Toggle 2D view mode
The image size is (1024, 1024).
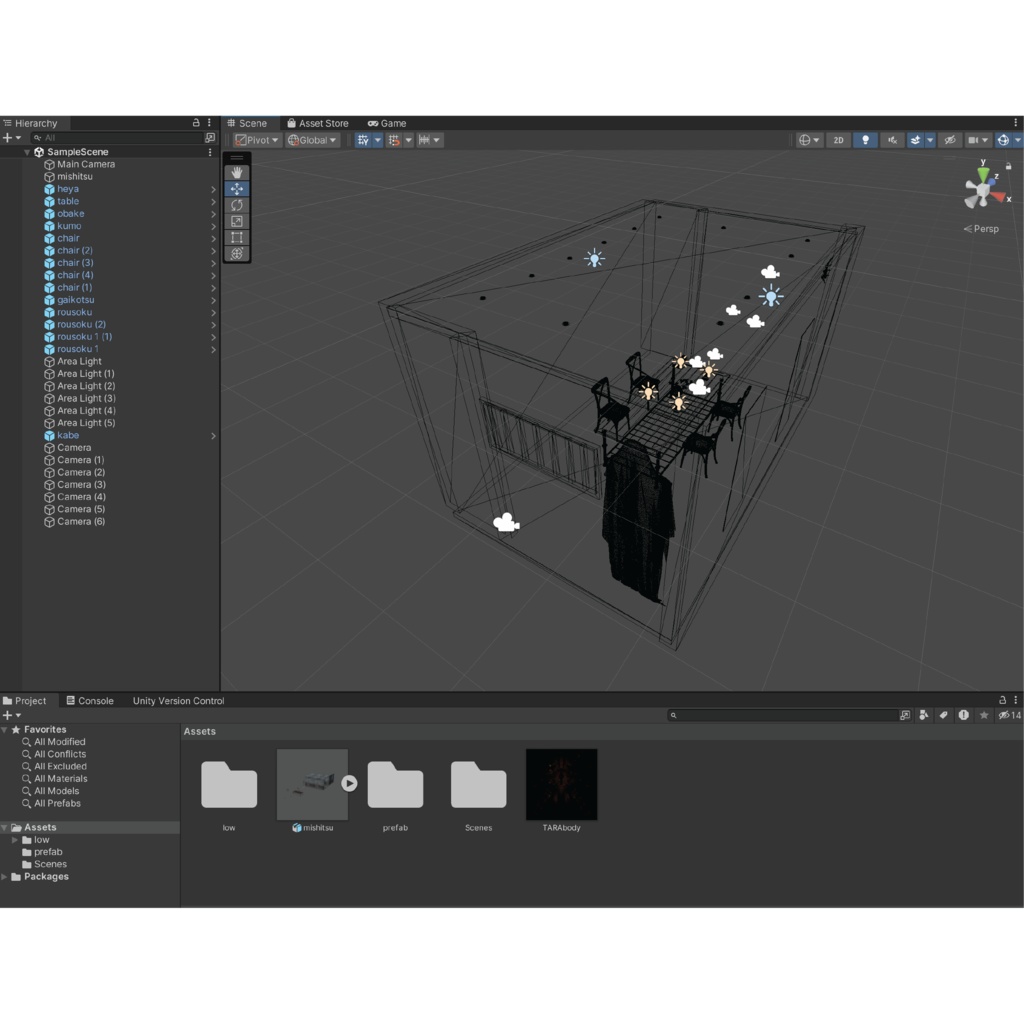838,139
